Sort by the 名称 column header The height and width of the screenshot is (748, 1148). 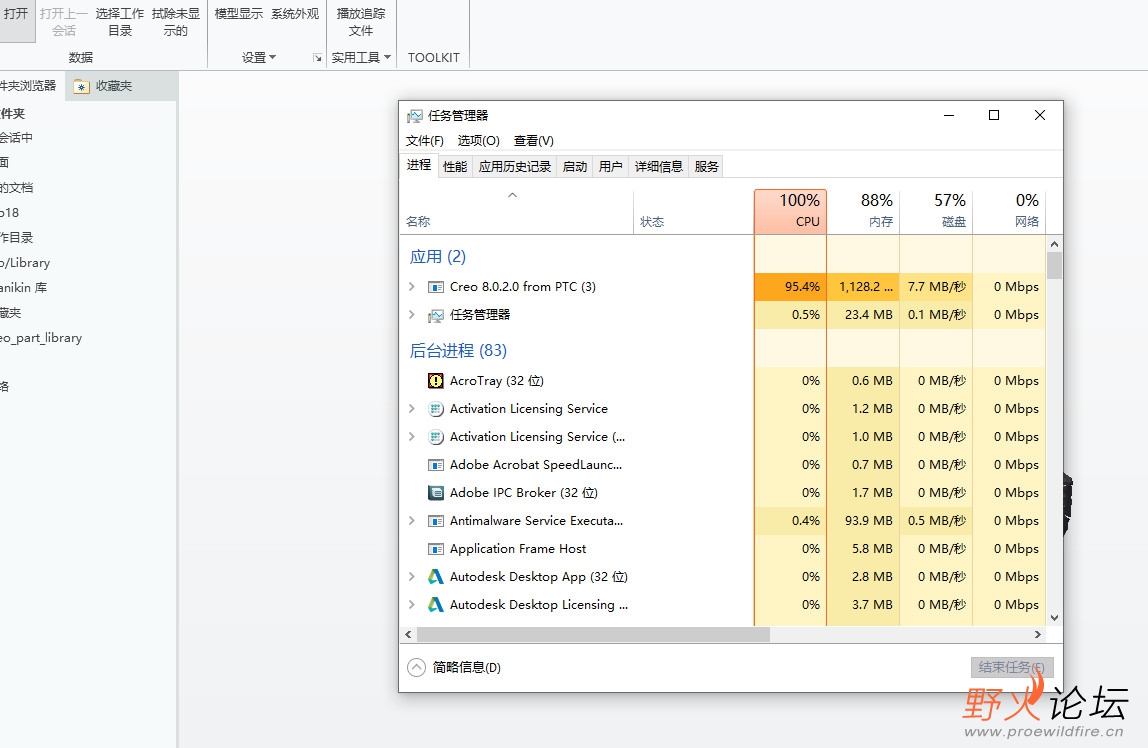(x=516, y=212)
